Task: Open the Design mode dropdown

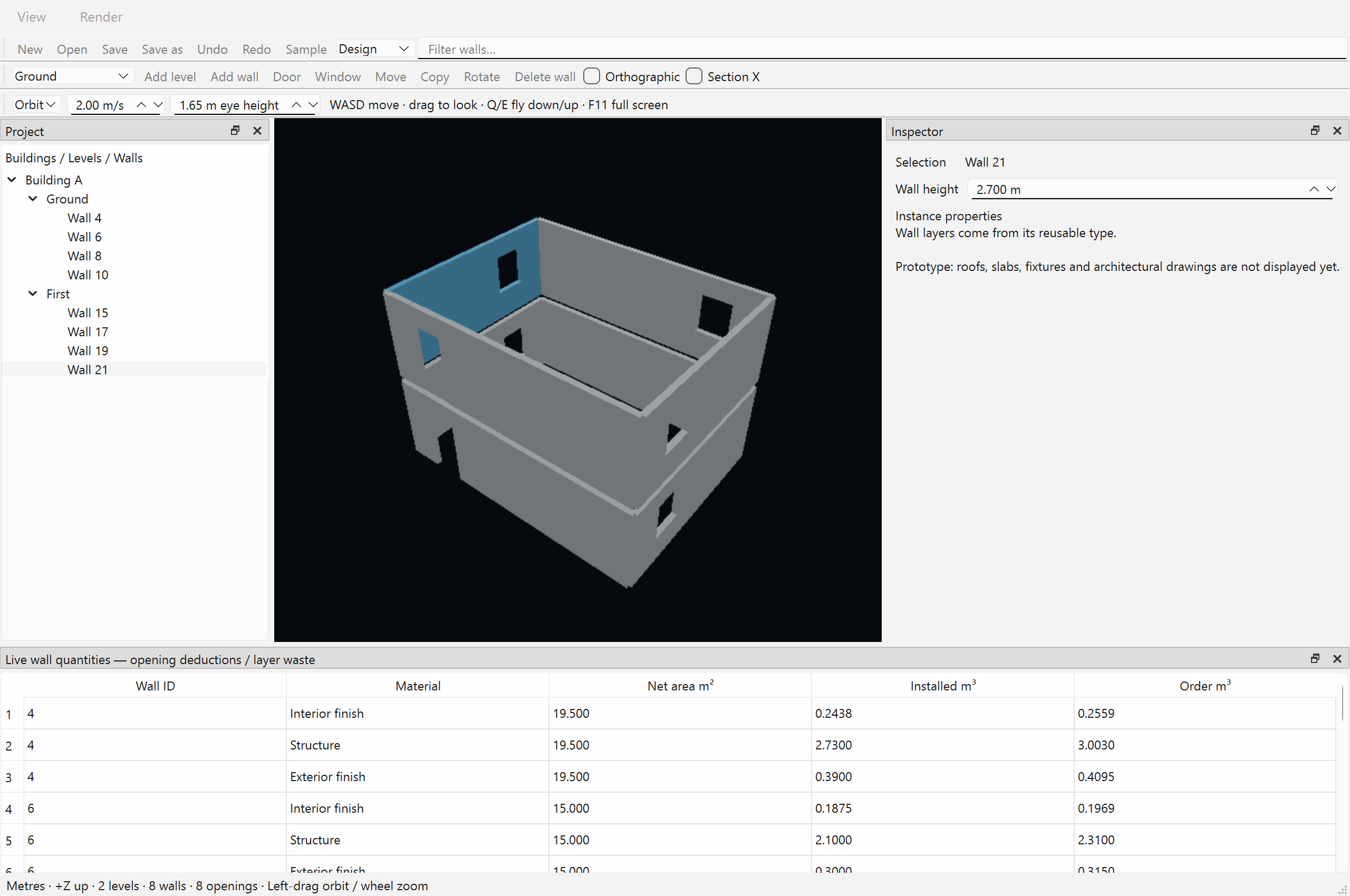Action: pos(374,48)
